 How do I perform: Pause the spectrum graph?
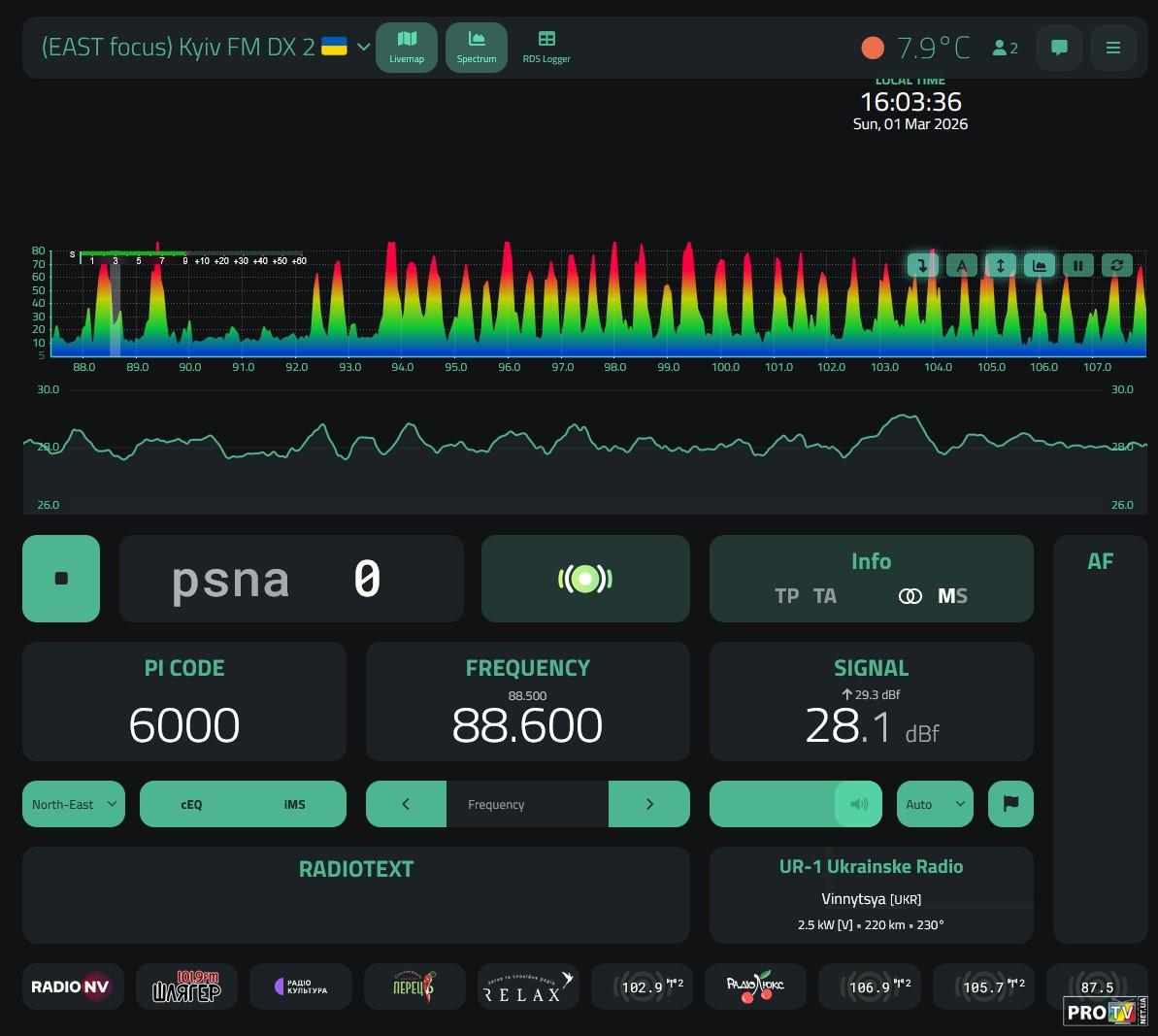(x=1078, y=265)
